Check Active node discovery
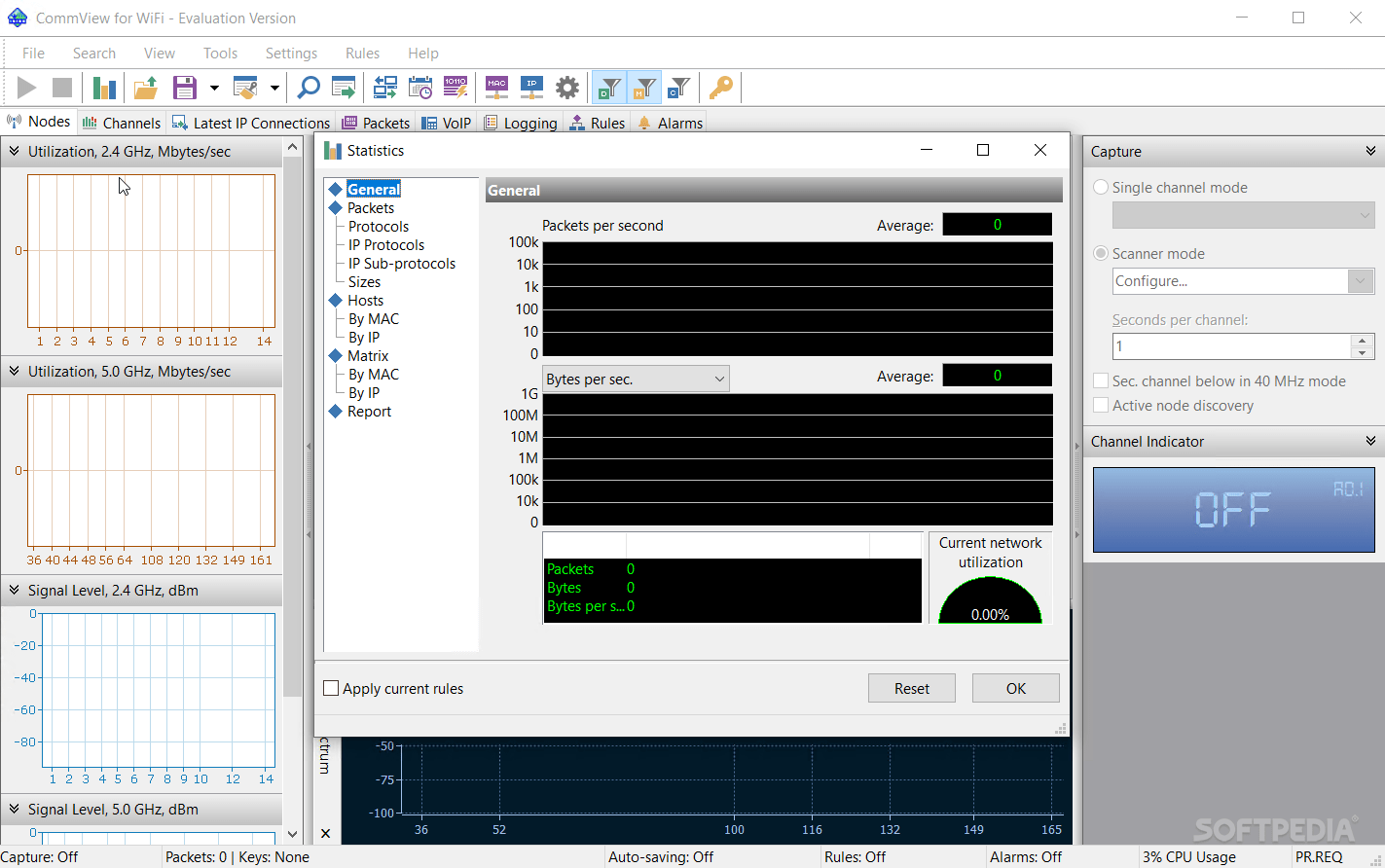Screen dimensions: 1385x868 [x=1101, y=406]
